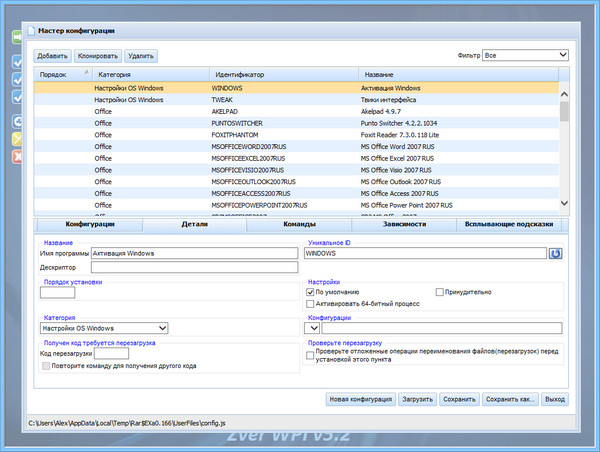Click the Сохранить как... button
The width and height of the screenshot is (600, 452).
tap(511, 399)
